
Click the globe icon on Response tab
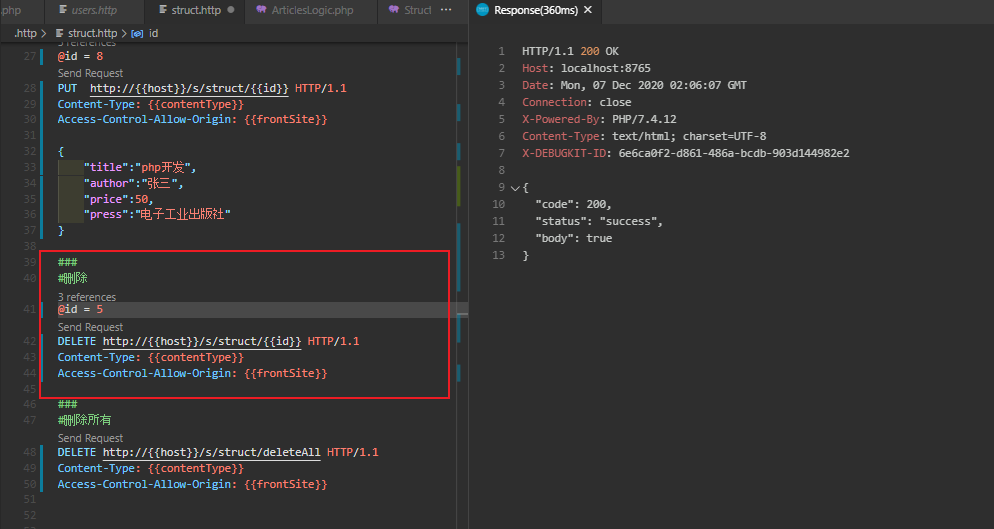click(482, 11)
